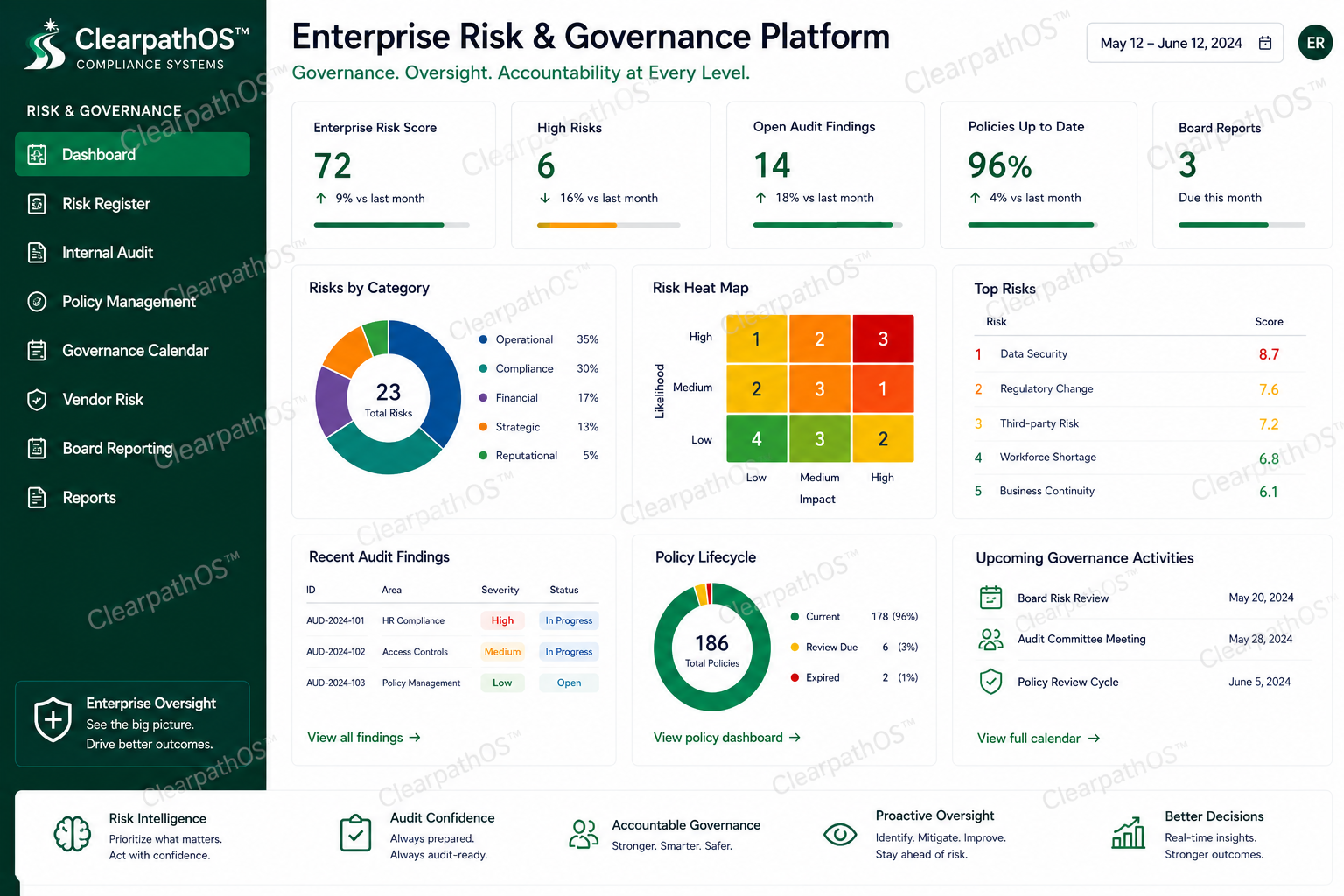
Task: Click the Policies Up to Date arrow
Action: 975,198
